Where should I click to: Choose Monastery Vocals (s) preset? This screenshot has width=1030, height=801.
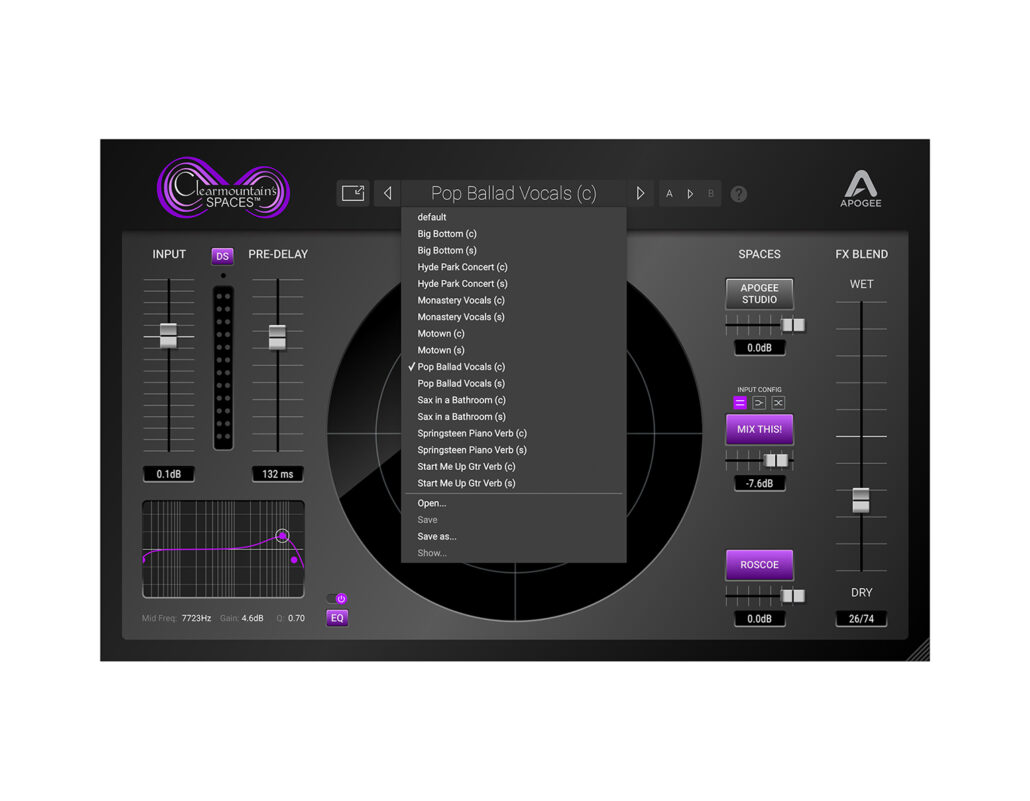[514, 317]
